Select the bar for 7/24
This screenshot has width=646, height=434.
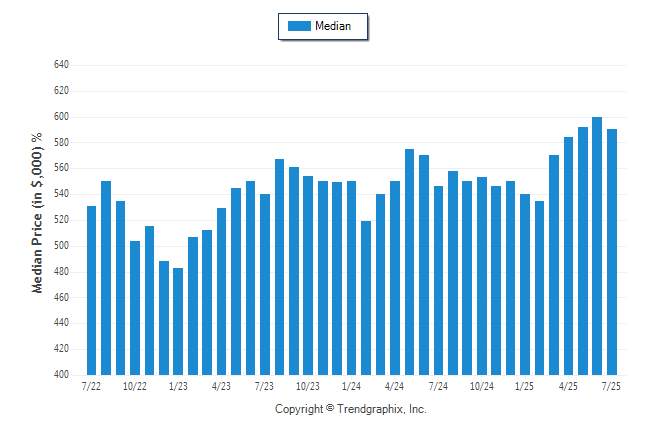click(x=438, y=281)
